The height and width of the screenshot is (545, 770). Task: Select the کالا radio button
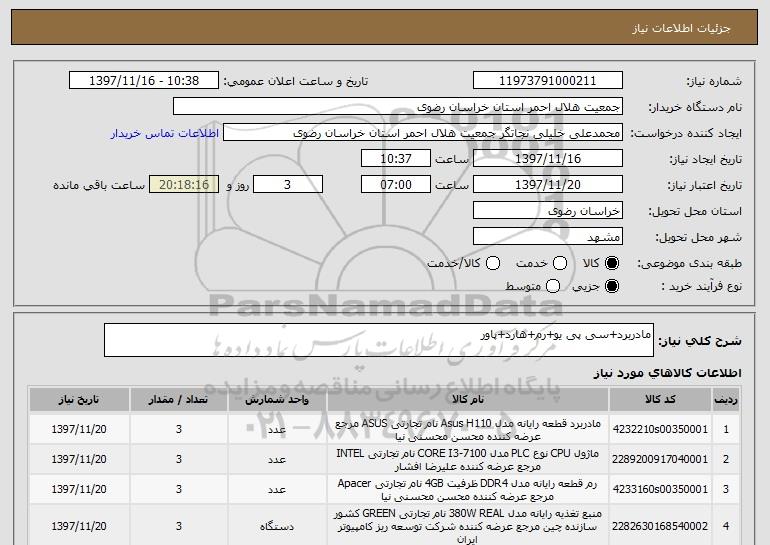pyautogui.click(x=612, y=263)
